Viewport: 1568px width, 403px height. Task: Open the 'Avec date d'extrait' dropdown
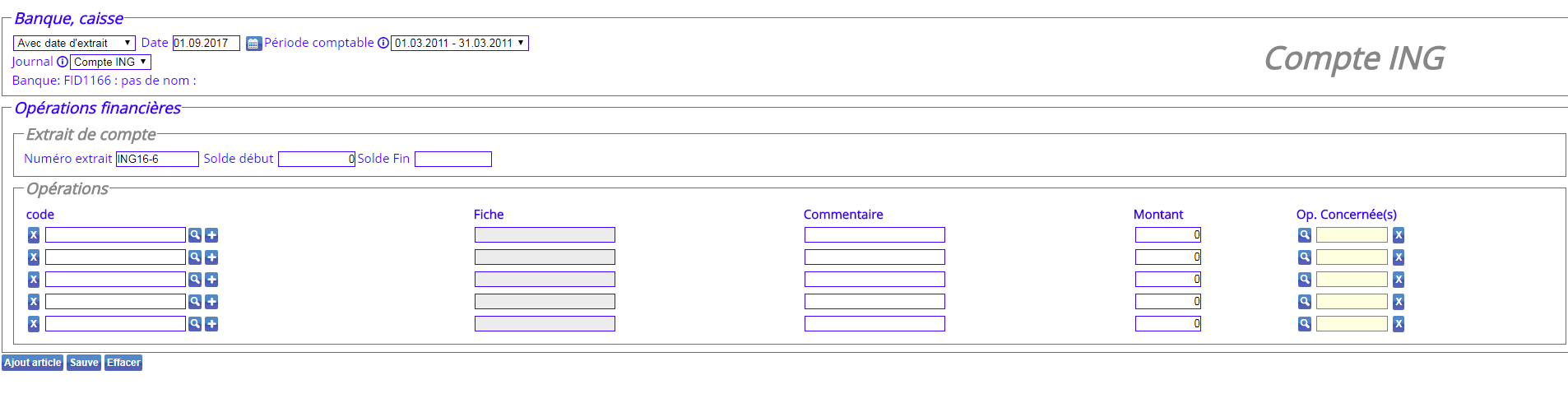pyautogui.click(x=74, y=43)
